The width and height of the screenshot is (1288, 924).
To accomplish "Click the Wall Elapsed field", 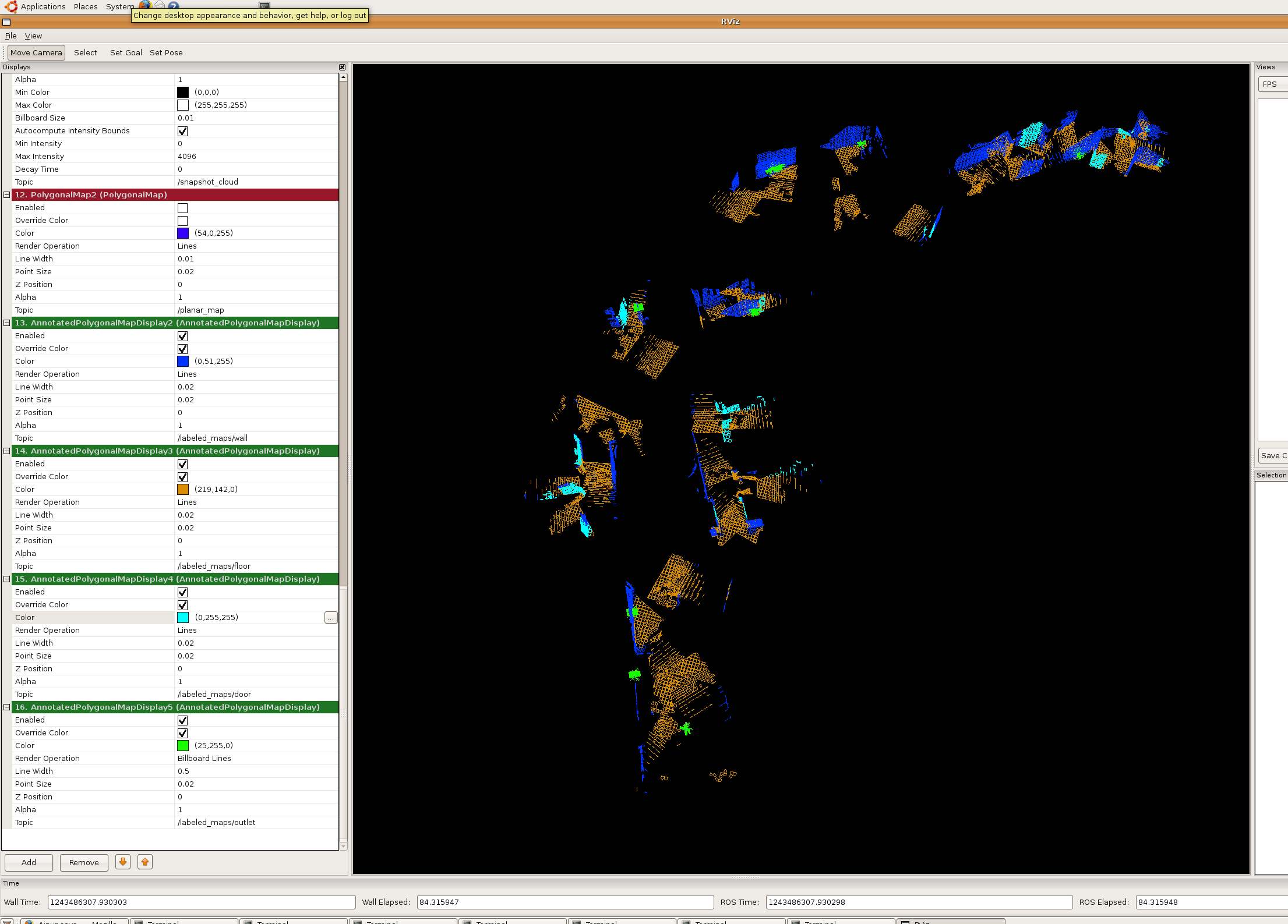I will [565, 902].
